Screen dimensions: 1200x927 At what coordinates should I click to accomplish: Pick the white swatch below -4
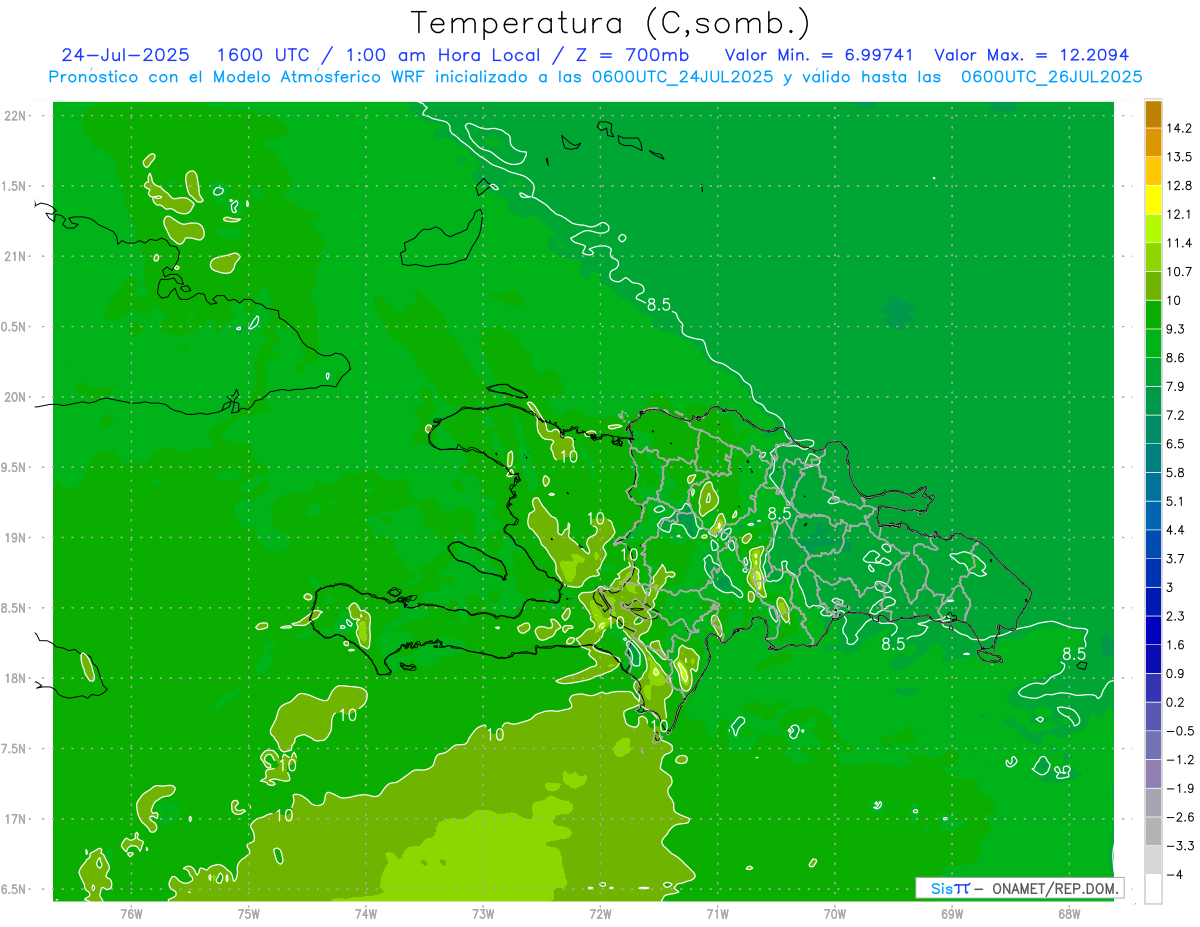click(1153, 888)
